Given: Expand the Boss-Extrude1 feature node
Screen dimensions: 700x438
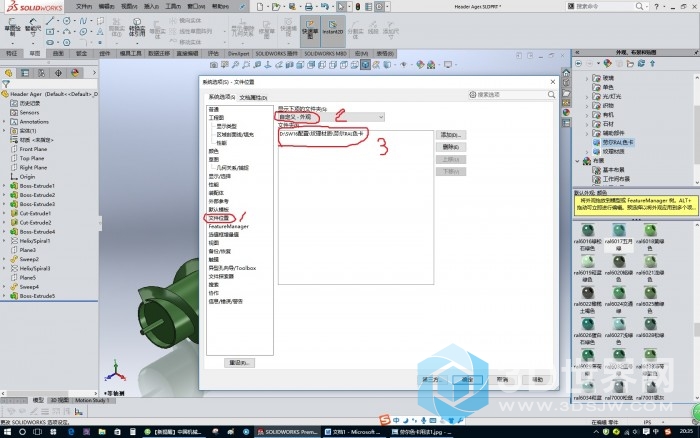Looking at the screenshot, I should 6,185.
